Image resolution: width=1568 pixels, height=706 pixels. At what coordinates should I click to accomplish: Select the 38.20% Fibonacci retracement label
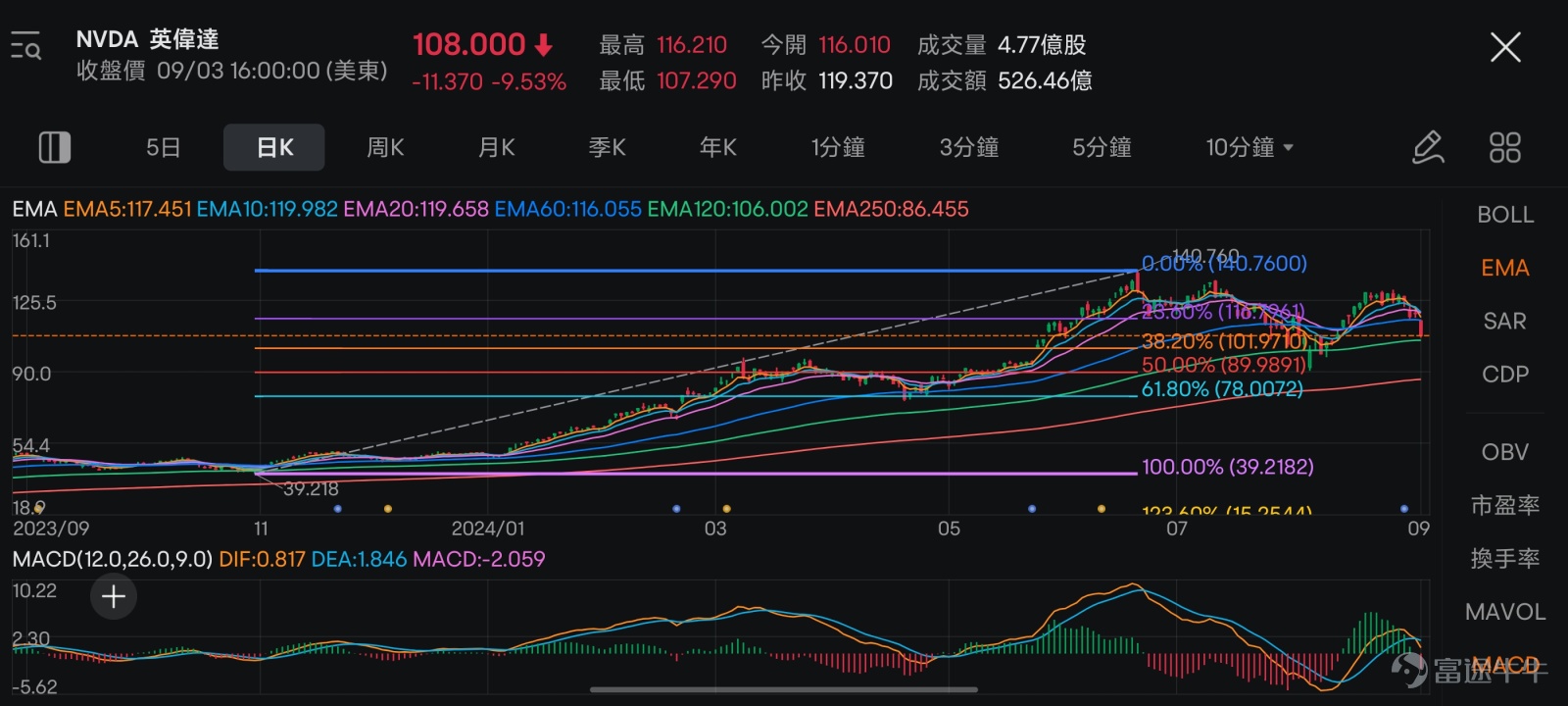coord(1224,341)
